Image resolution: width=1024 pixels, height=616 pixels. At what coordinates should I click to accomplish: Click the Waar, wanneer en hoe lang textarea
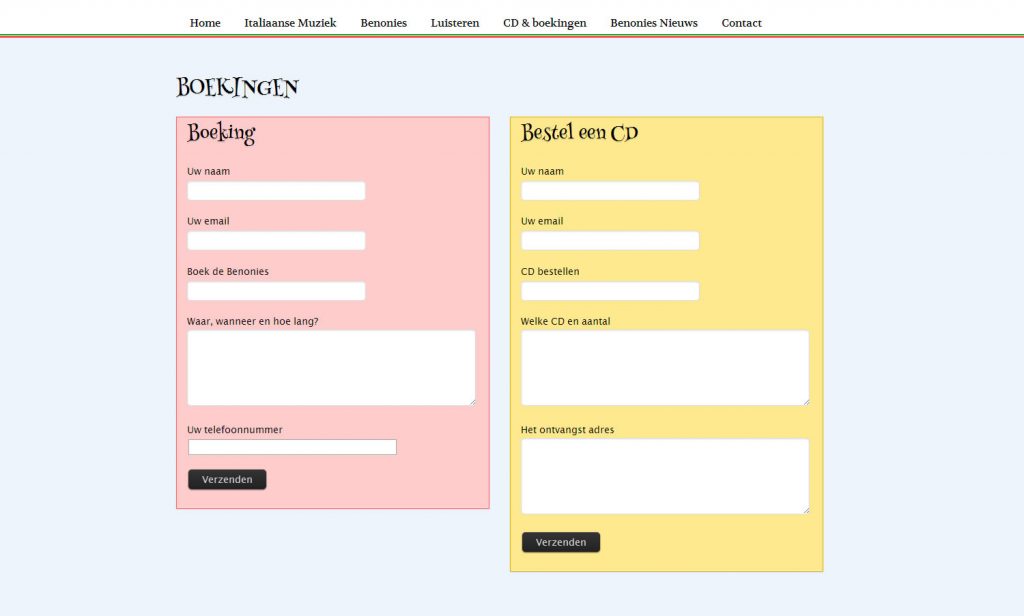(x=331, y=368)
